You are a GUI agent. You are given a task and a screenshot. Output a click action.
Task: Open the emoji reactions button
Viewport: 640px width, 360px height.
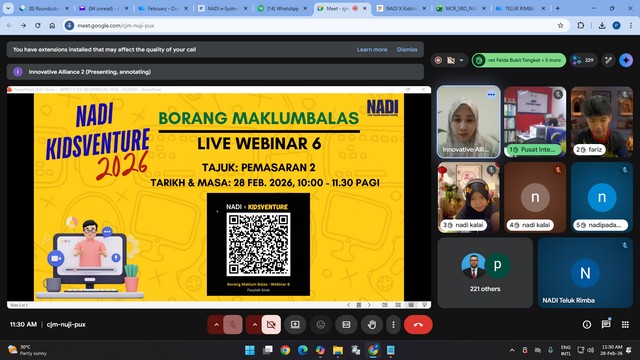point(321,325)
